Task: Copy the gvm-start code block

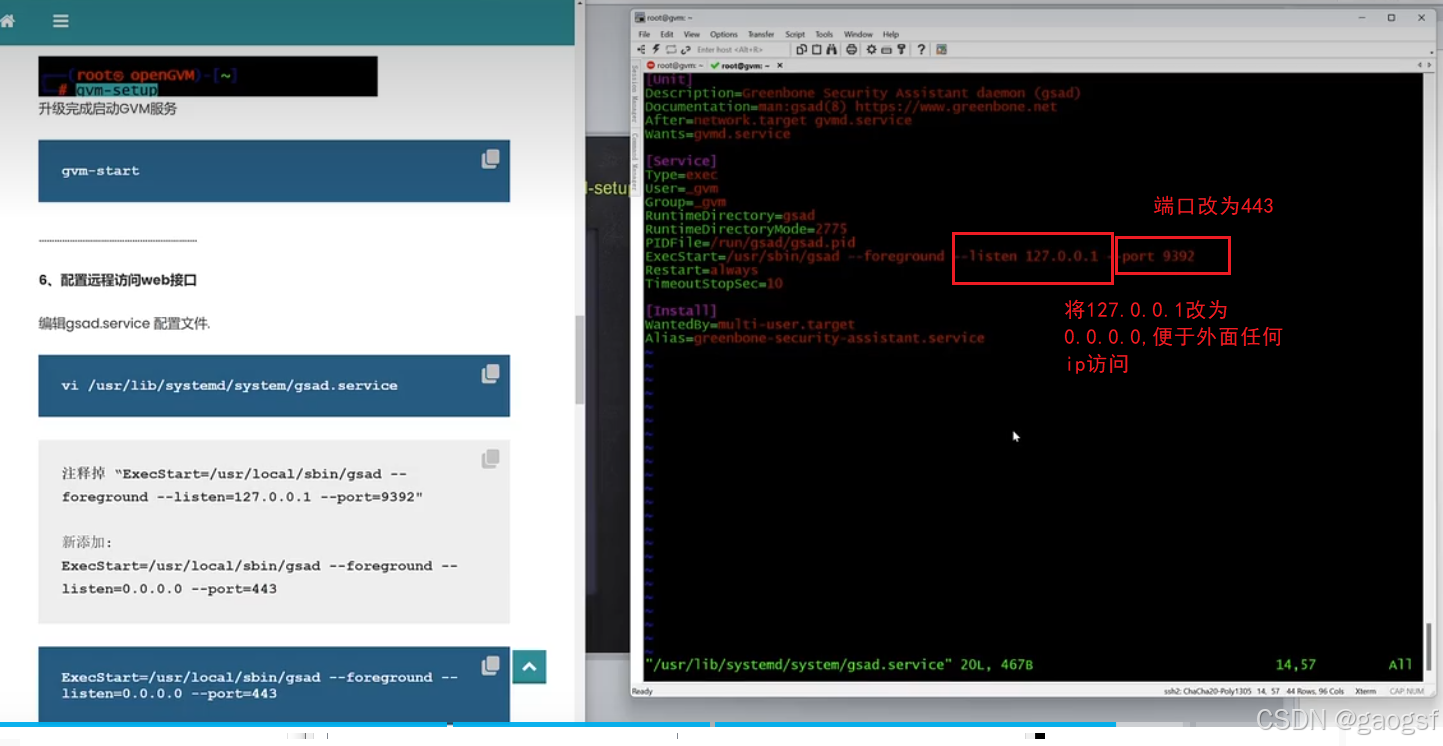Action: (490, 159)
